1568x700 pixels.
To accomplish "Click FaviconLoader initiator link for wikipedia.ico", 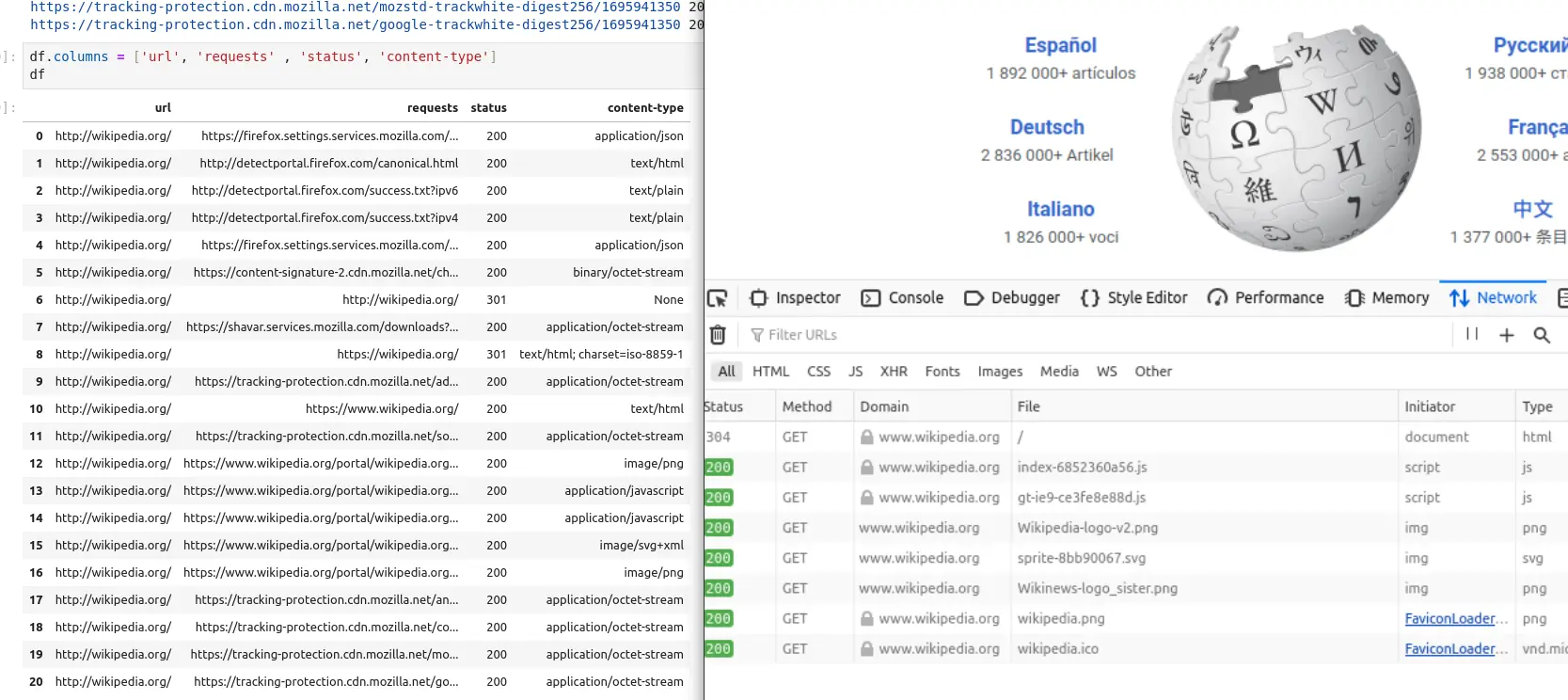I will (1455, 649).
